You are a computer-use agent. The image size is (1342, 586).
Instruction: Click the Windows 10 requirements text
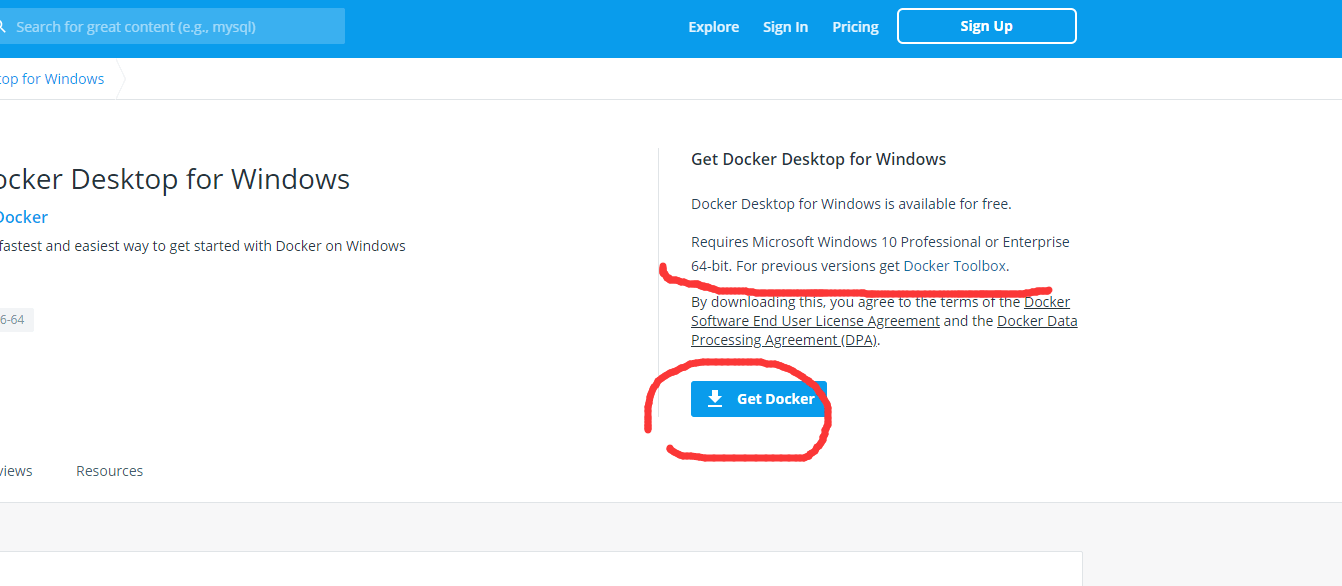click(880, 242)
